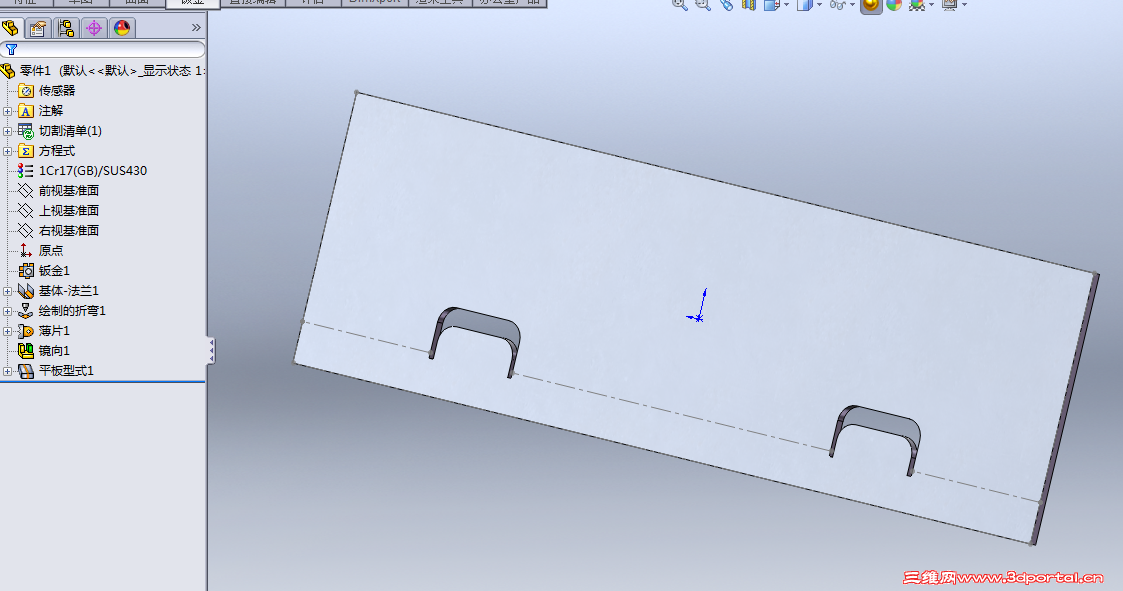Expand the 方程式 node

coord(7,151)
